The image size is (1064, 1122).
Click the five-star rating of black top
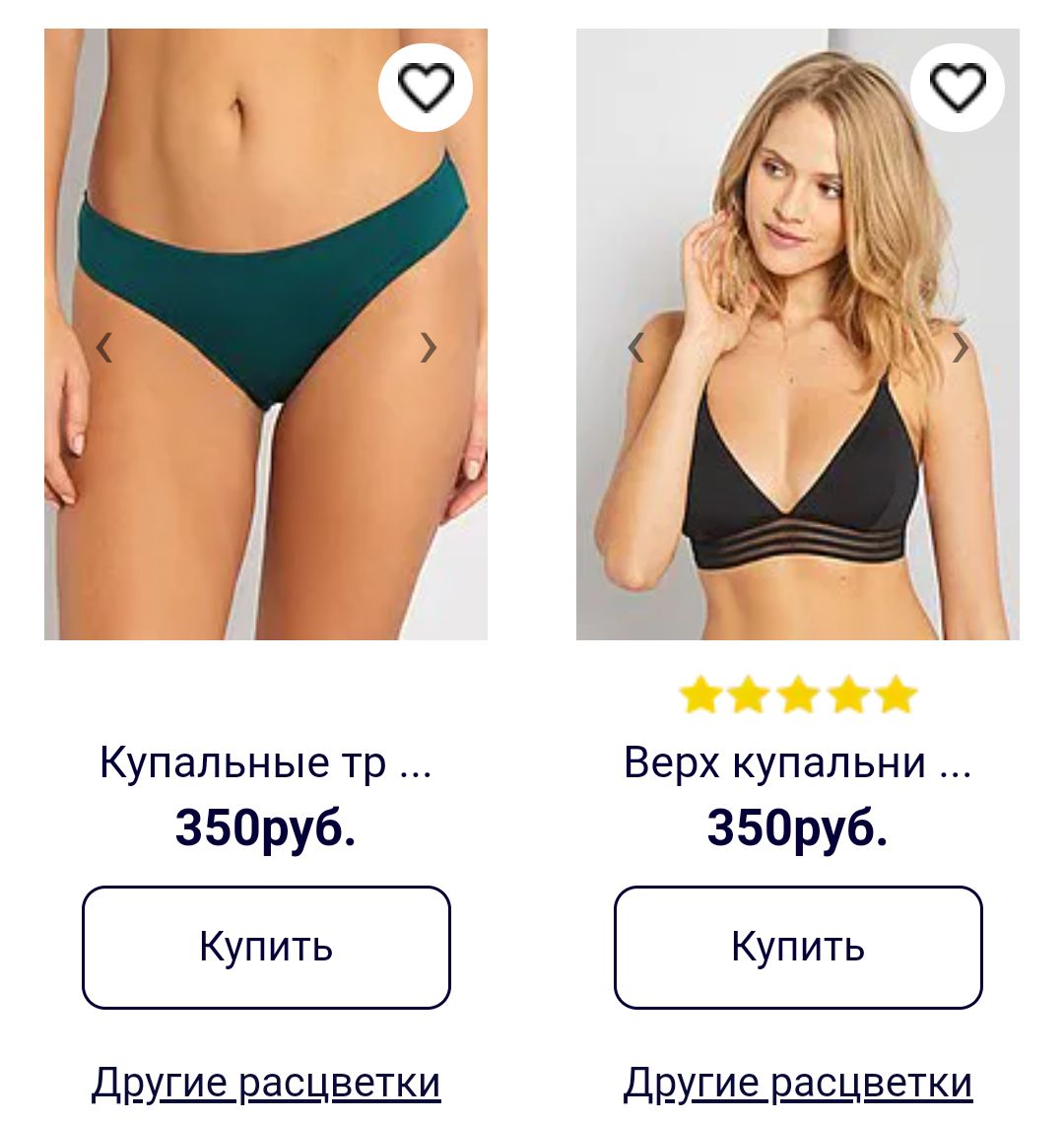coord(798,695)
